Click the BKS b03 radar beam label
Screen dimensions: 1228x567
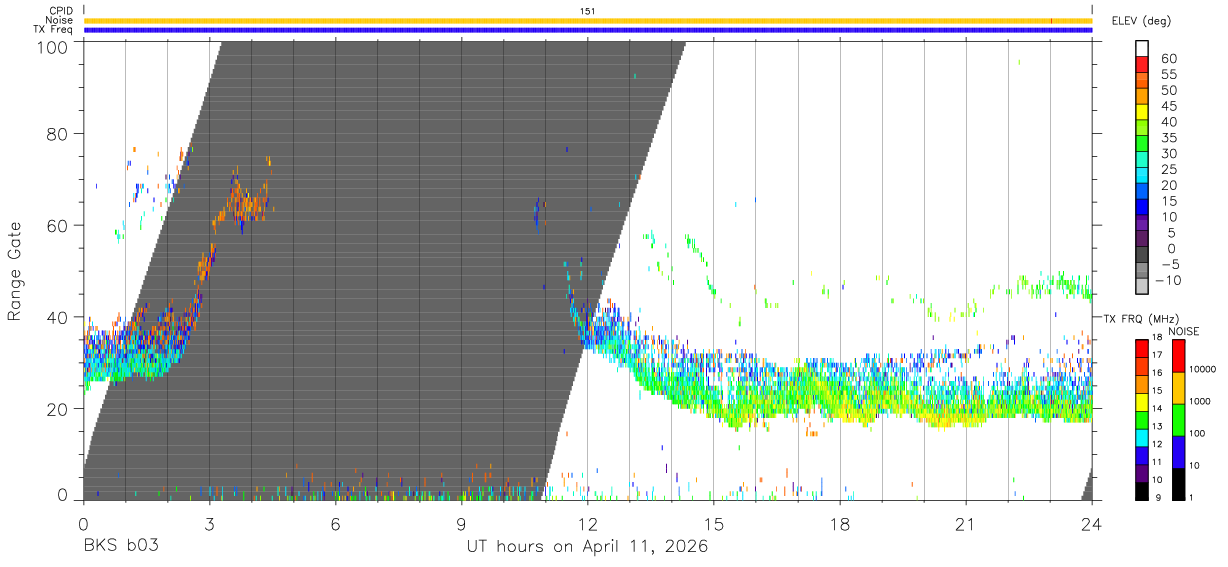tap(120, 547)
